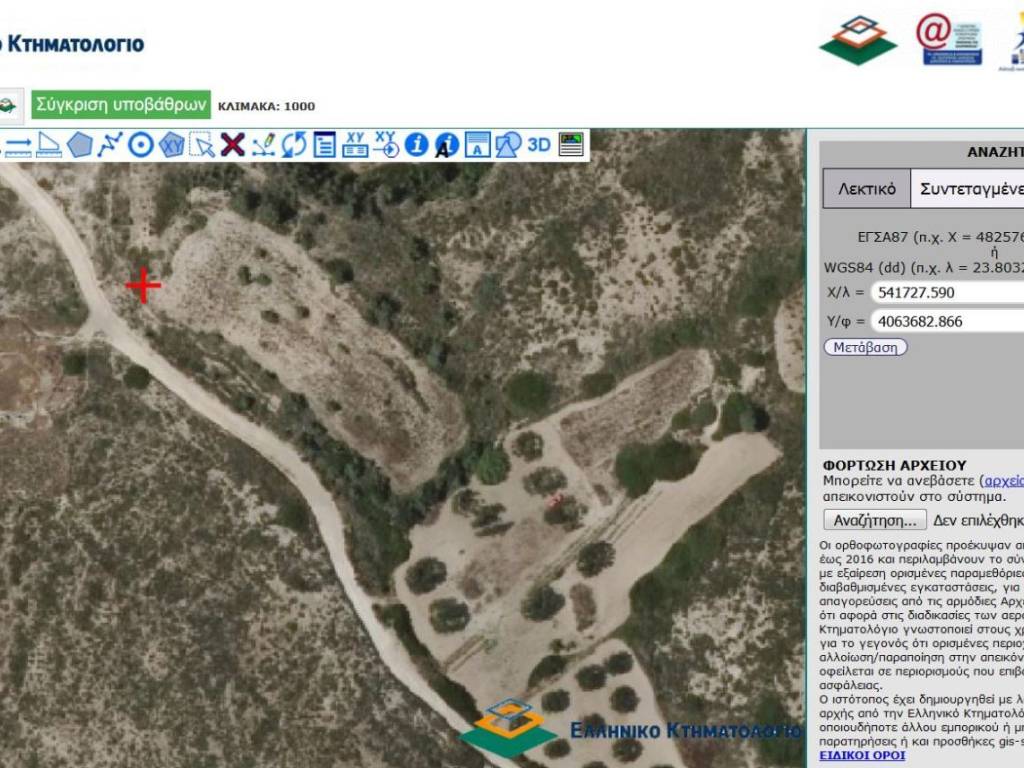Click the Αναζήτηση file browse button
This screenshot has height=768, width=1024.
pos(875,520)
